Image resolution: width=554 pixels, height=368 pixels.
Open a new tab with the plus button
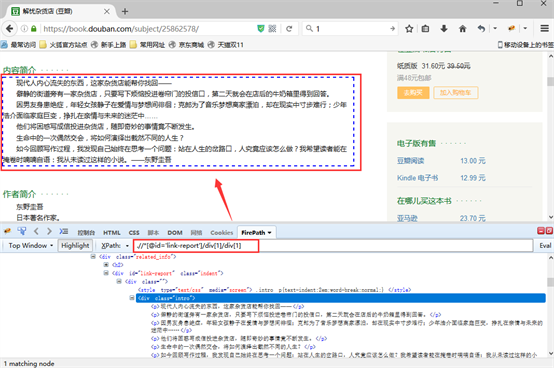[125, 11]
